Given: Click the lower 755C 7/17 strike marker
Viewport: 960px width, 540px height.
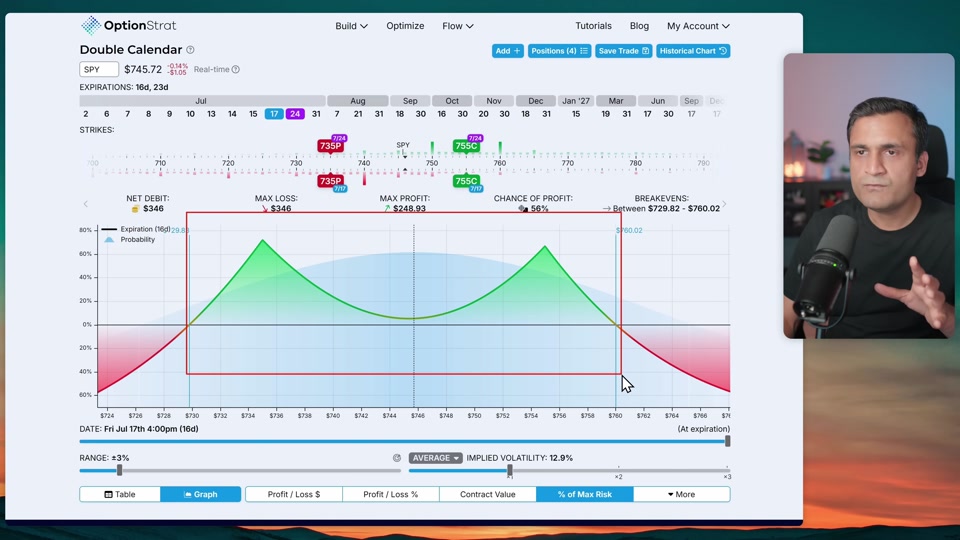Looking at the screenshot, I should click(466, 181).
